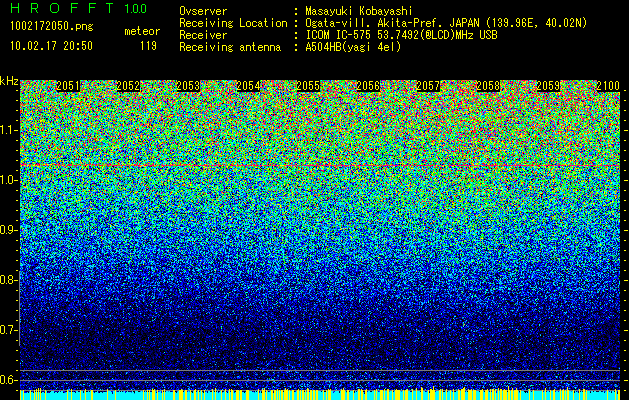Click the 0.7 frequency axis label
The image size is (629, 400).
coord(8,330)
